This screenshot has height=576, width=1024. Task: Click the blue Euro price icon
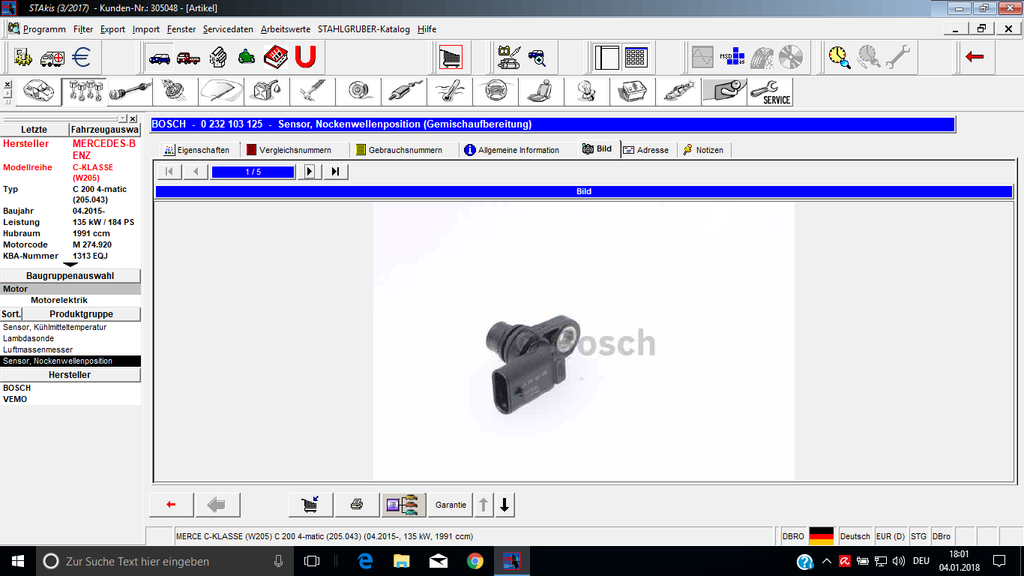[81, 57]
